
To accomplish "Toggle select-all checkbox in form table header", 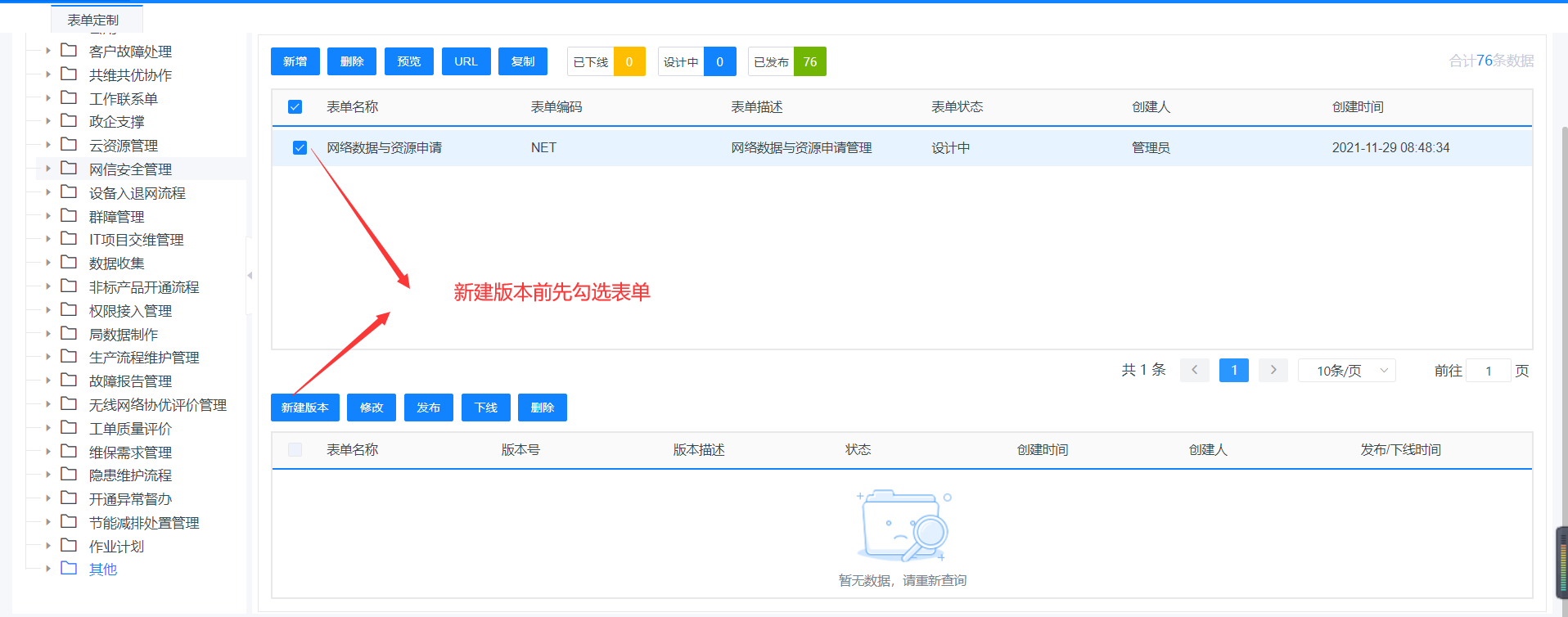I will pyautogui.click(x=295, y=107).
